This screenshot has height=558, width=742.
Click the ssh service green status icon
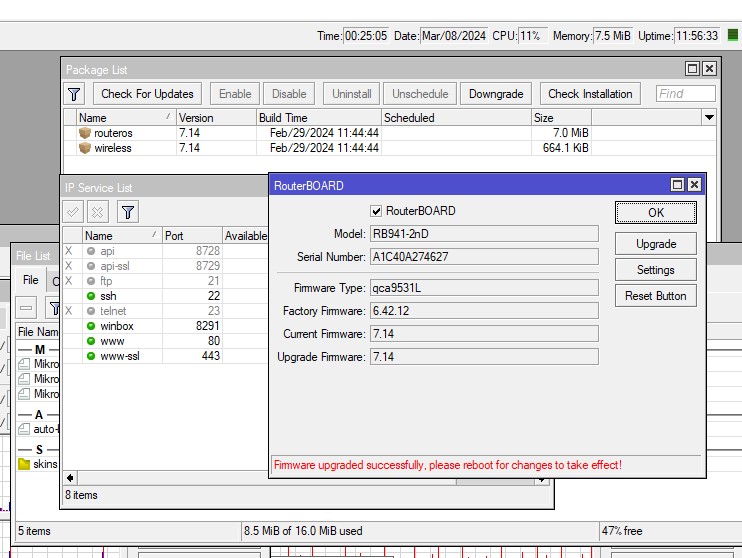click(x=91, y=296)
